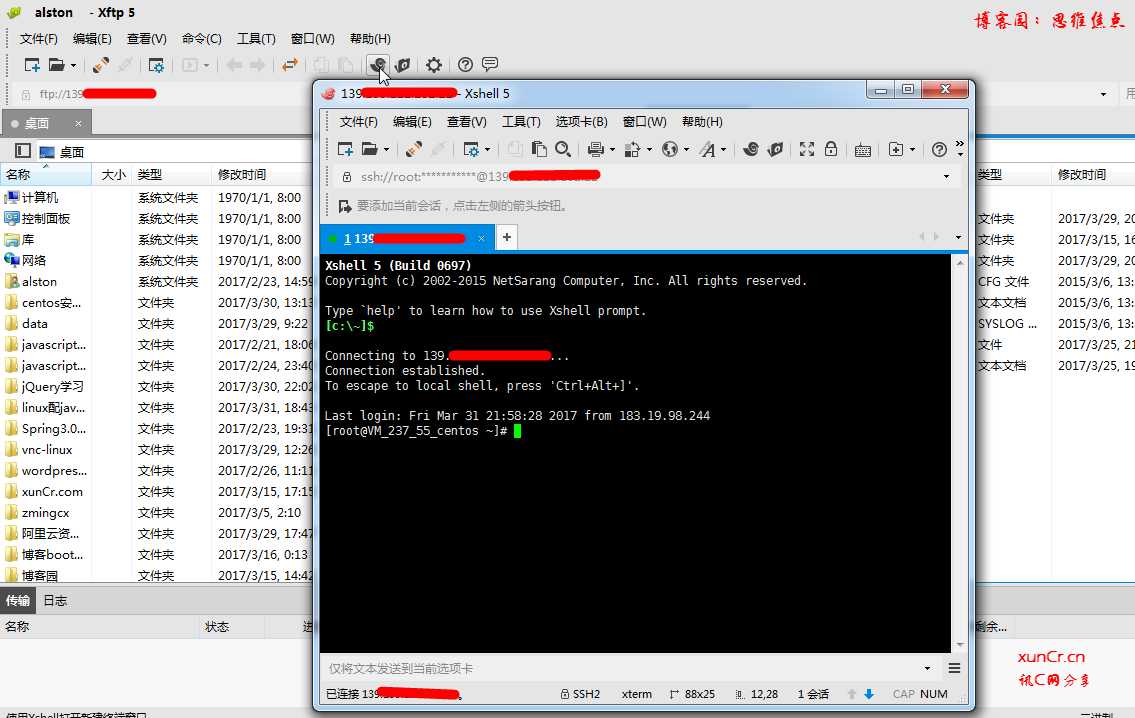Click the Font icon in Xshell toolbar
Image resolution: width=1135 pixels, height=718 pixels.
pyautogui.click(x=707, y=149)
